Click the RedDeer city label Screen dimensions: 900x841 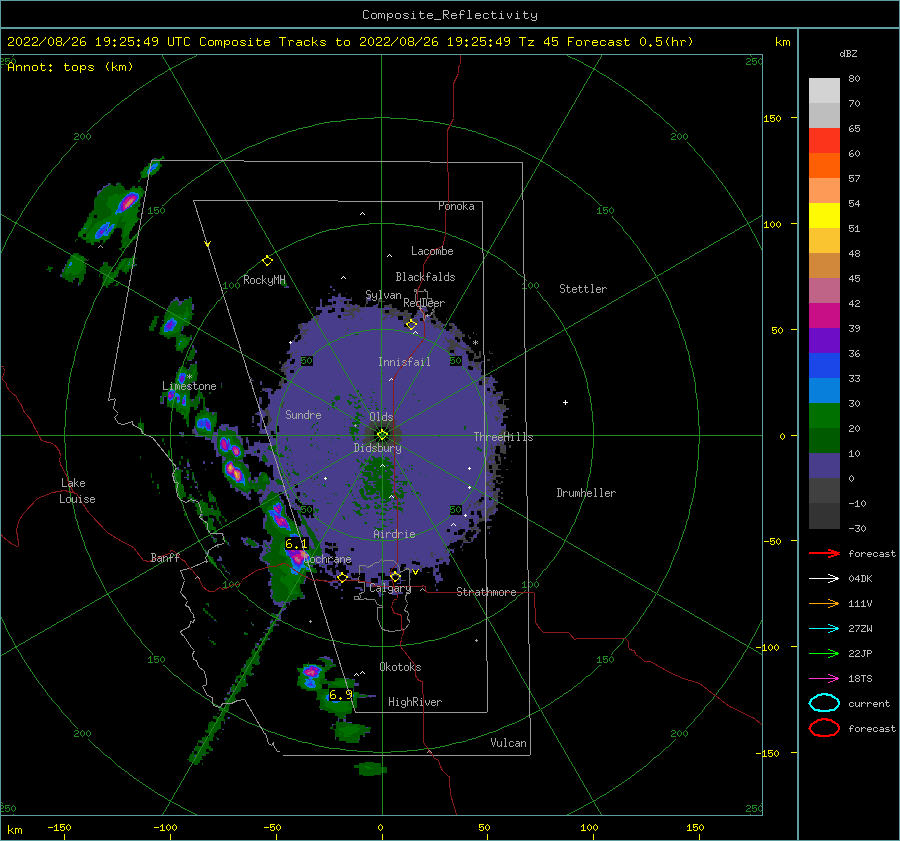point(424,303)
